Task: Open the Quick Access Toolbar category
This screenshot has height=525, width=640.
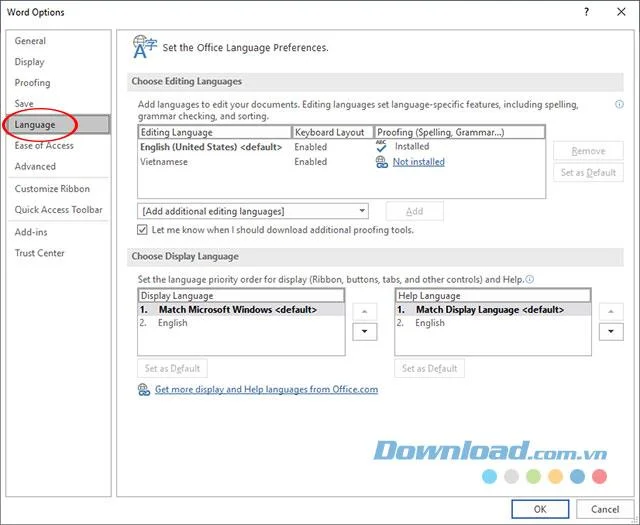Action: [58, 210]
